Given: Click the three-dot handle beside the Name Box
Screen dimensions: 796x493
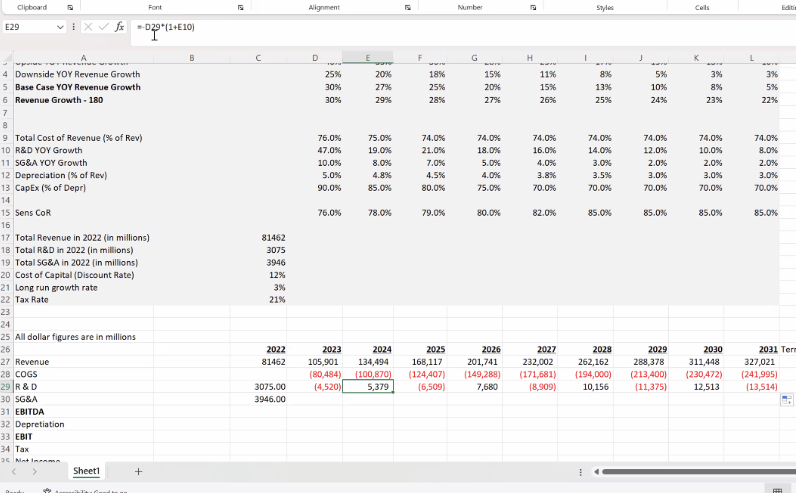Looking at the screenshot, I should coord(74,27).
